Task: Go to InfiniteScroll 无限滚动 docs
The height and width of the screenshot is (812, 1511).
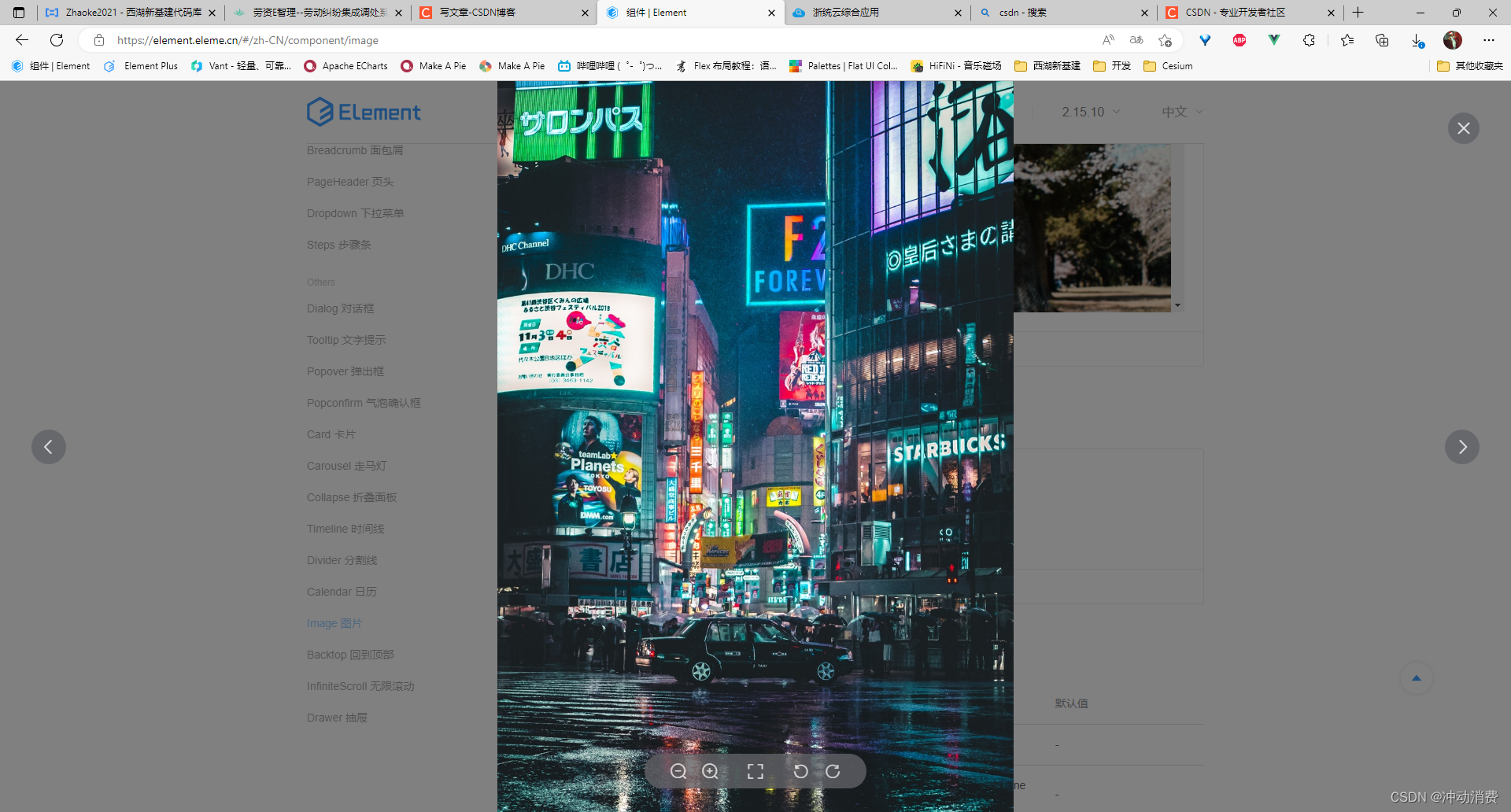Action: (360, 686)
